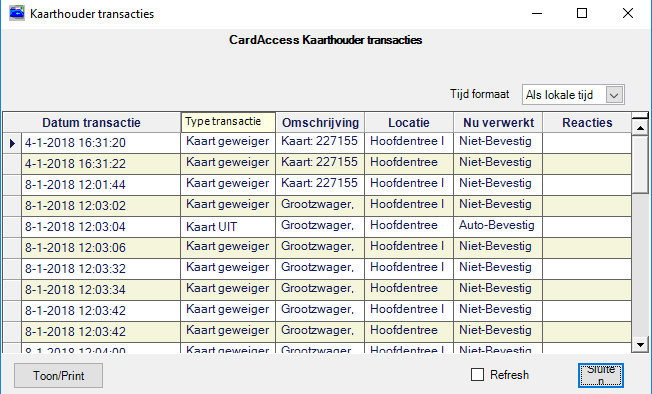652x394 pixels.
Task: Sort by Datum transactie column header
Action: tap(91, 123)
